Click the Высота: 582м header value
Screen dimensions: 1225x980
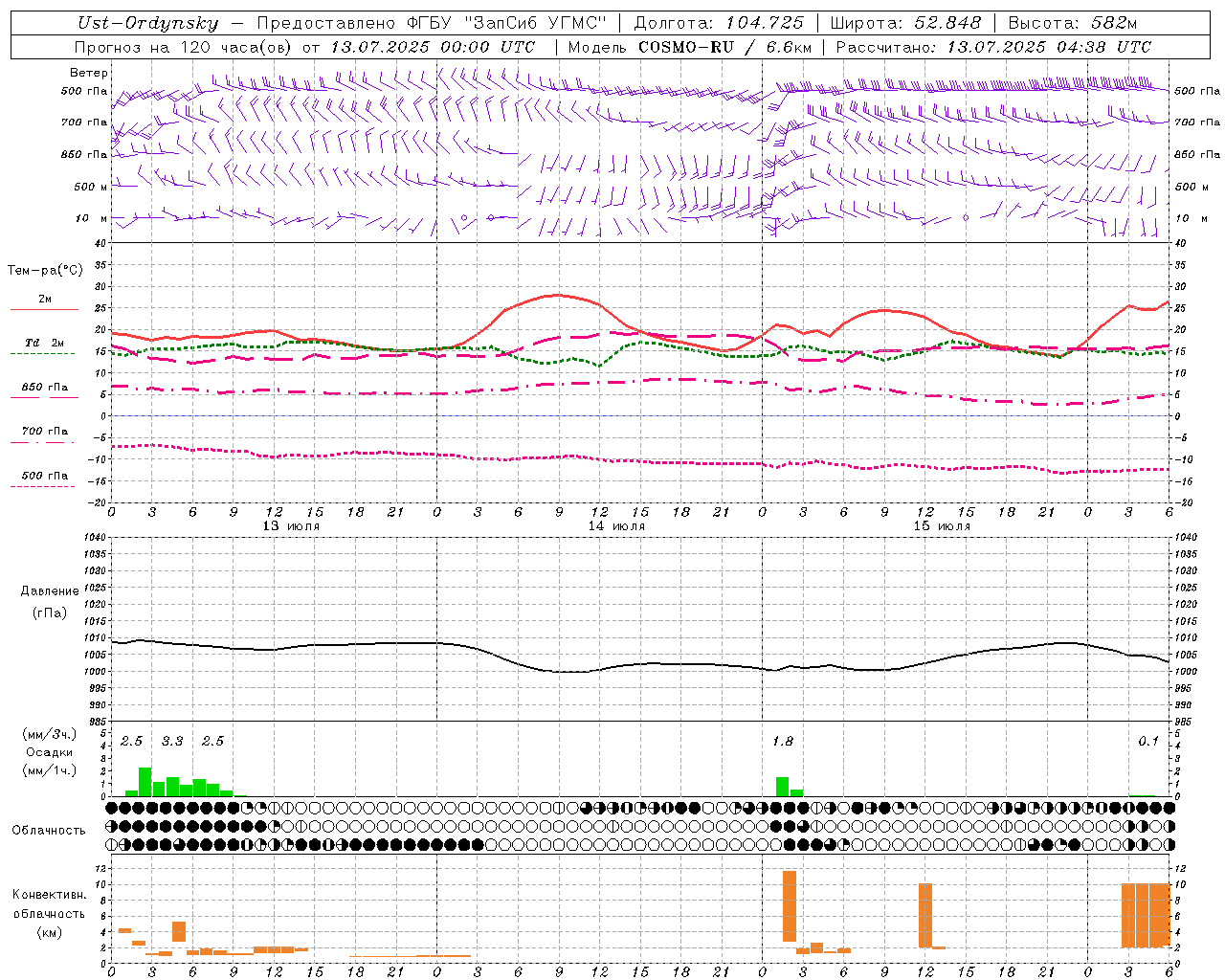click(x=1073, y=24)
